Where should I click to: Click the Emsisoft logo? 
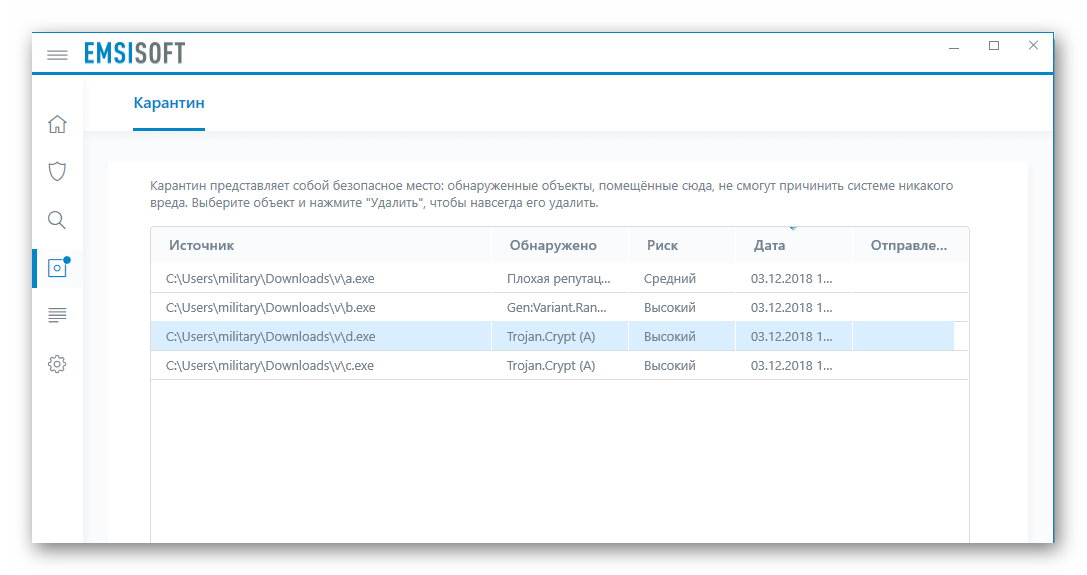pos(134,53)
